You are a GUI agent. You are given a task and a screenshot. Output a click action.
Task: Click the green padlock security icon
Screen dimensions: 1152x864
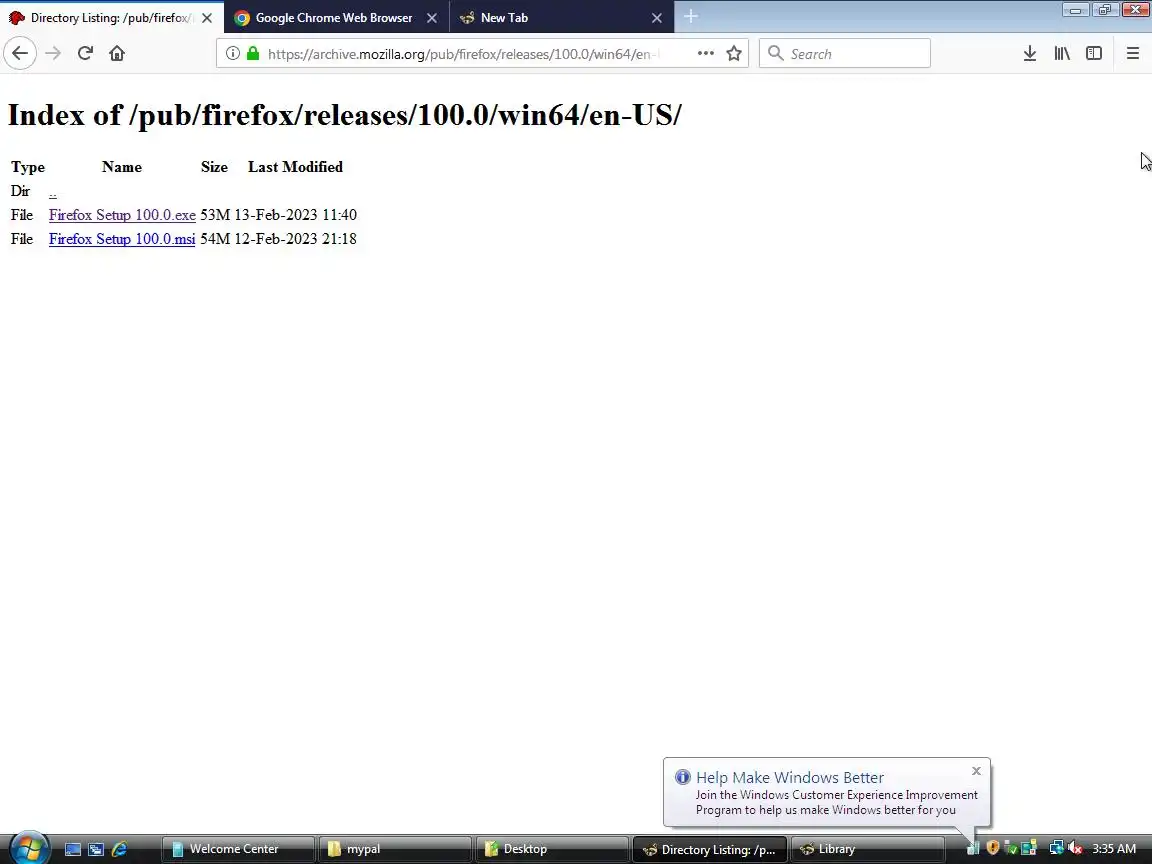tap(253, 54)
